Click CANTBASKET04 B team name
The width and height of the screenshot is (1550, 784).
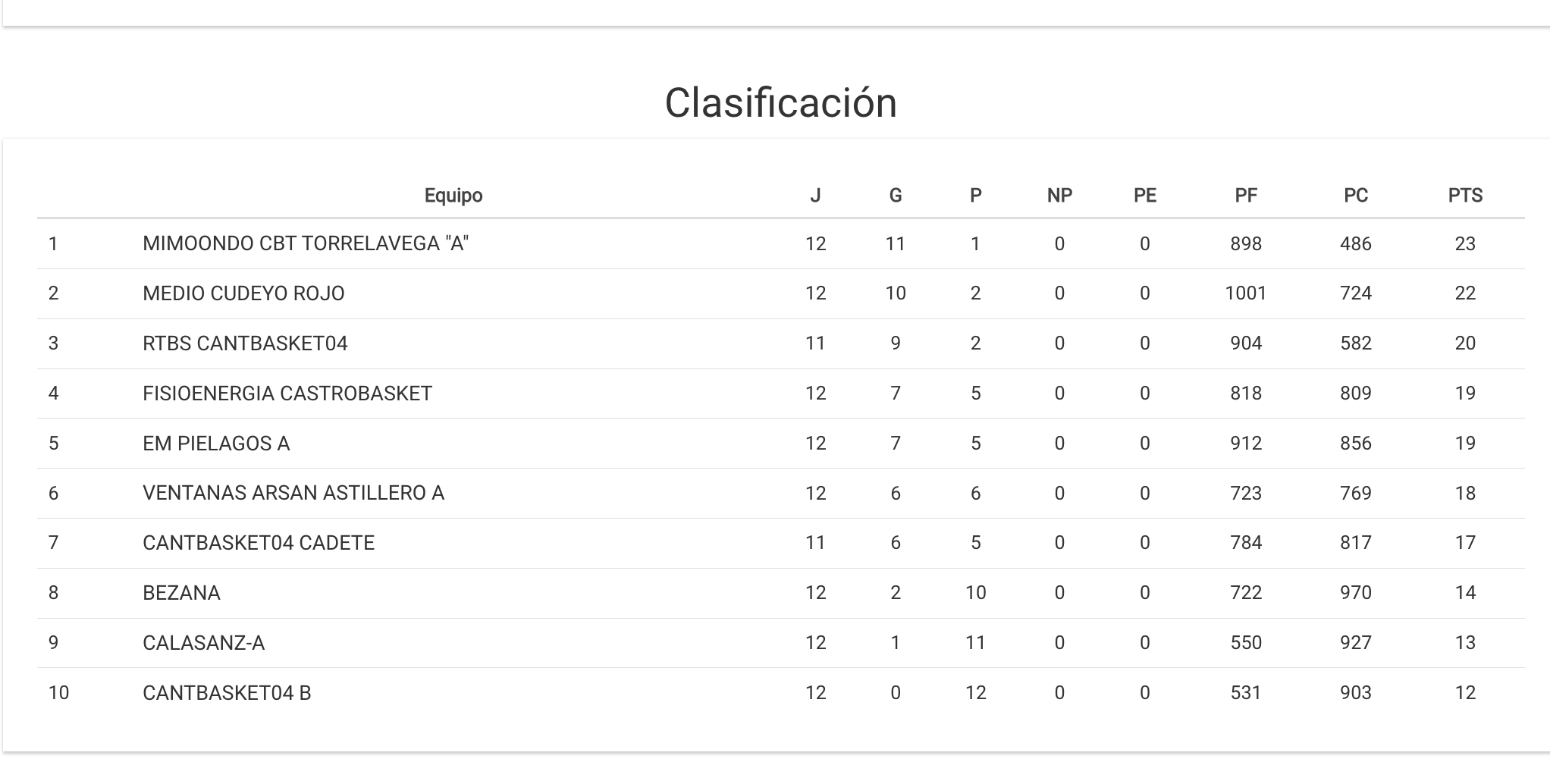227,693
